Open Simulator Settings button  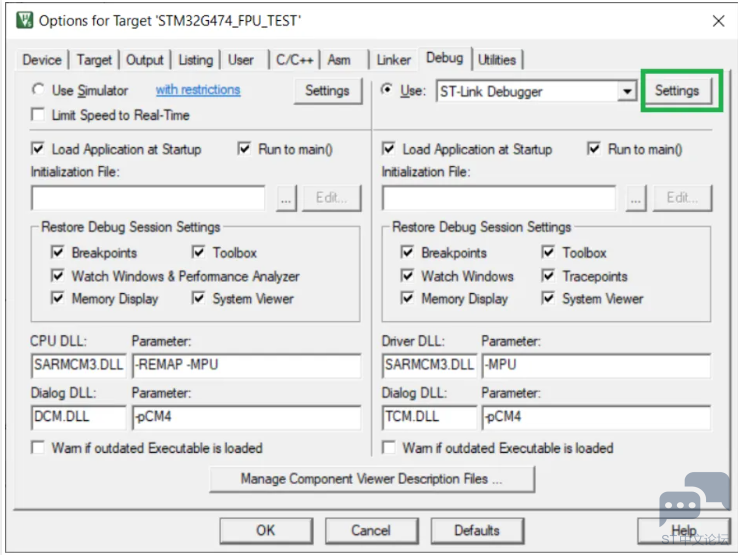coord(328,90)
